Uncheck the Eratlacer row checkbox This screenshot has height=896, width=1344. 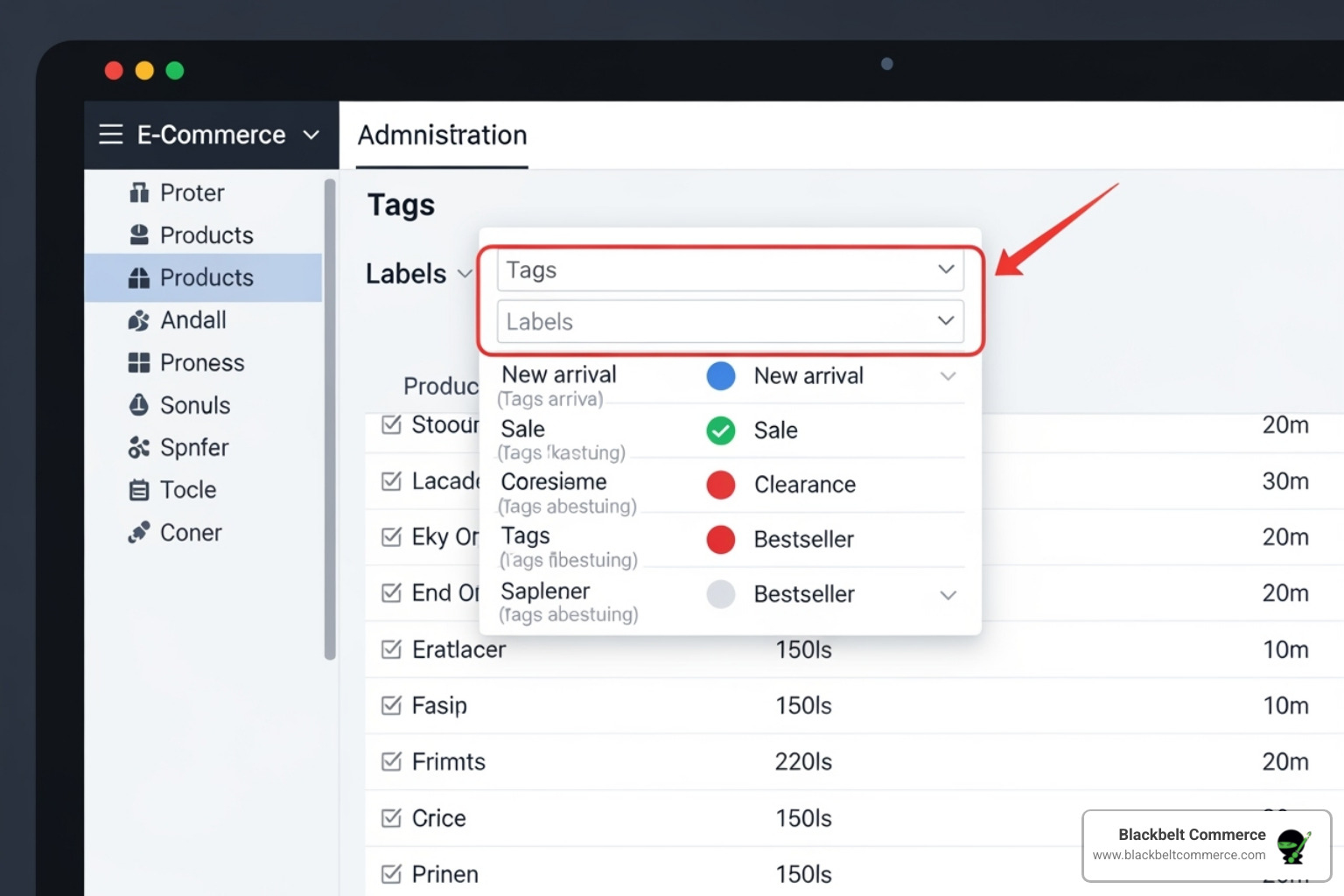click(390, 649)
